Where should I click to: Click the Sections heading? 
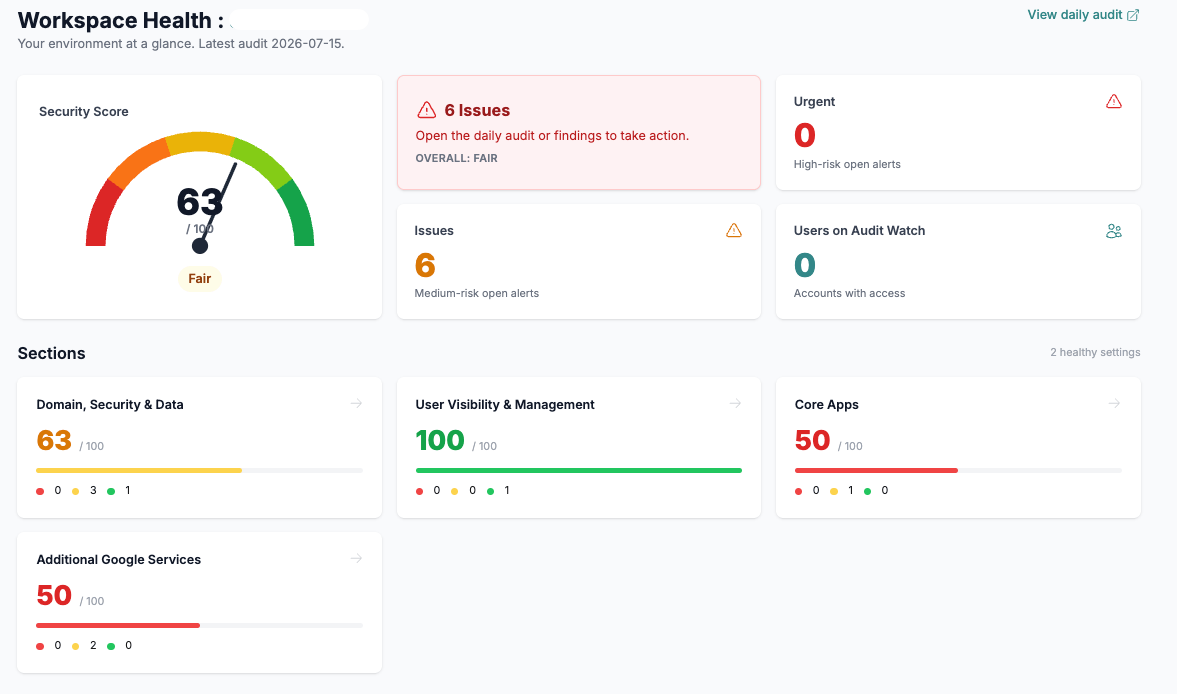(x=51, y=353)
